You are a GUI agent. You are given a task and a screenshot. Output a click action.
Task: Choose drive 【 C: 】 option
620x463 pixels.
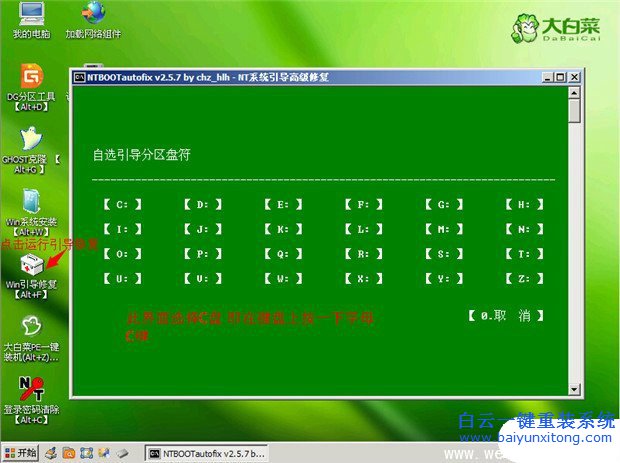pos(123,205)
